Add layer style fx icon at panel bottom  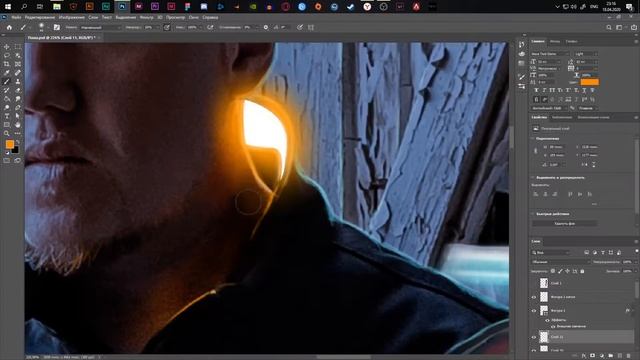(584, 356)
